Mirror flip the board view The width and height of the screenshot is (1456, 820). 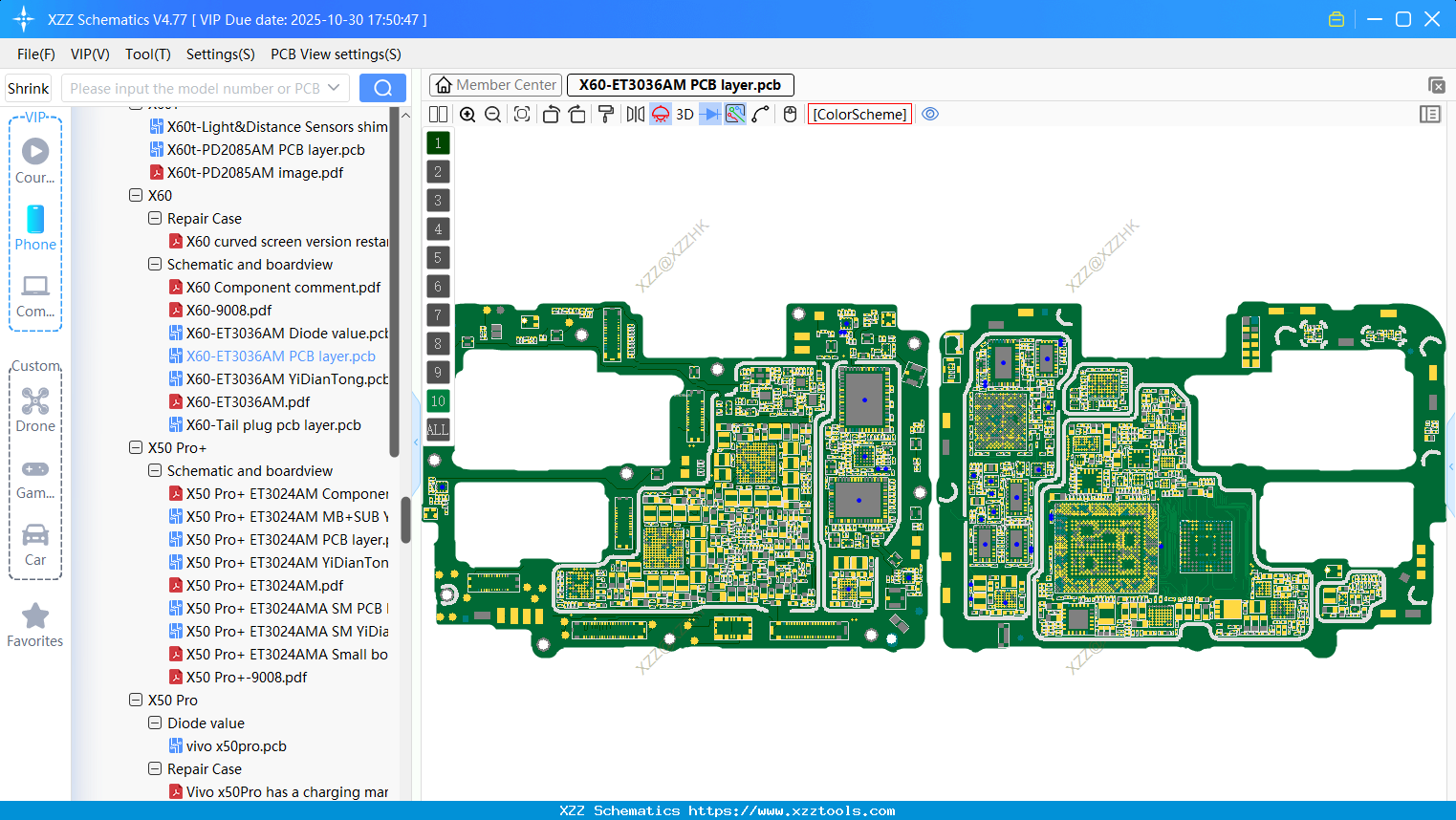tap(636, 114)
